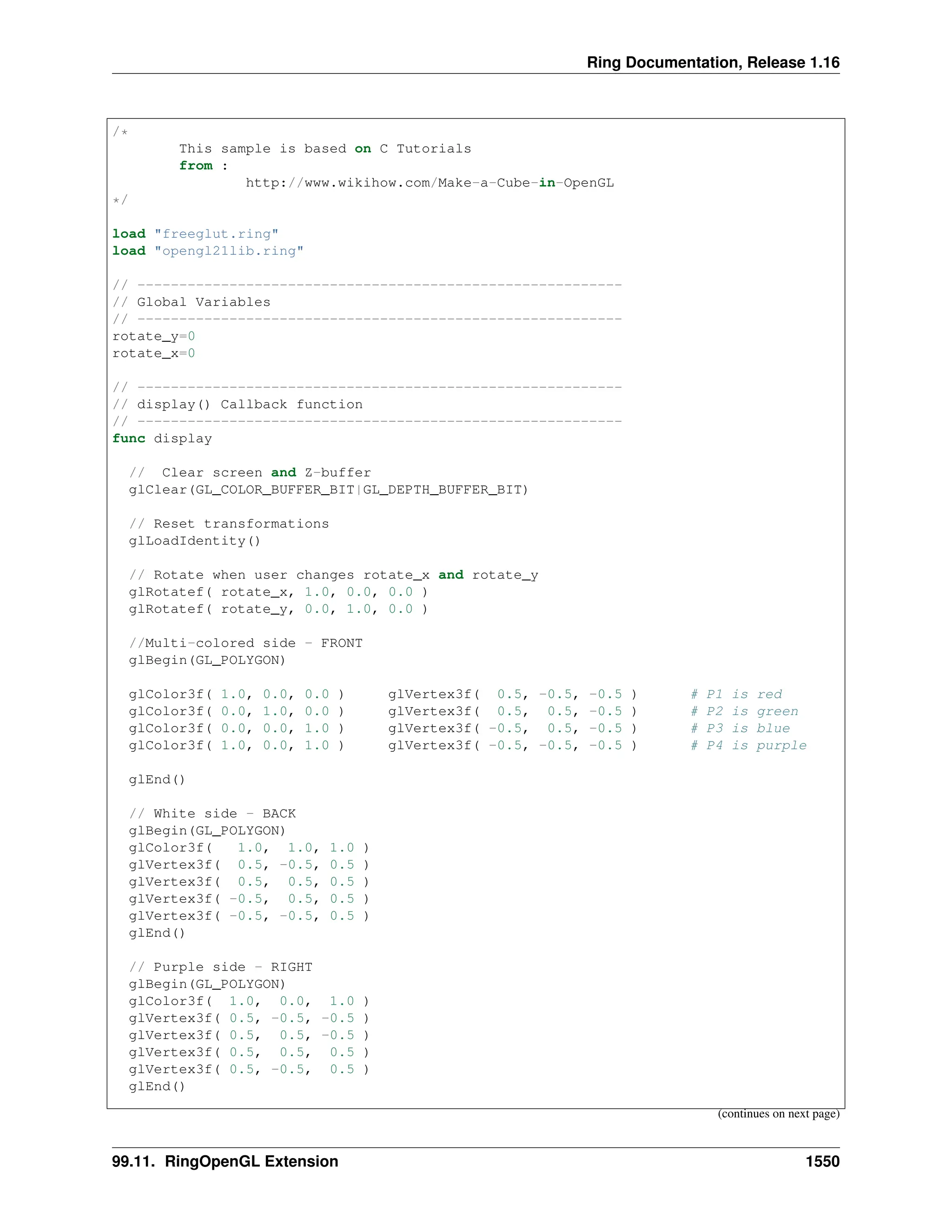Click the wikihow Make-a-Cube-in-OpenGL URL
Screen dimensions: 952x1232
tap(429, 183)
